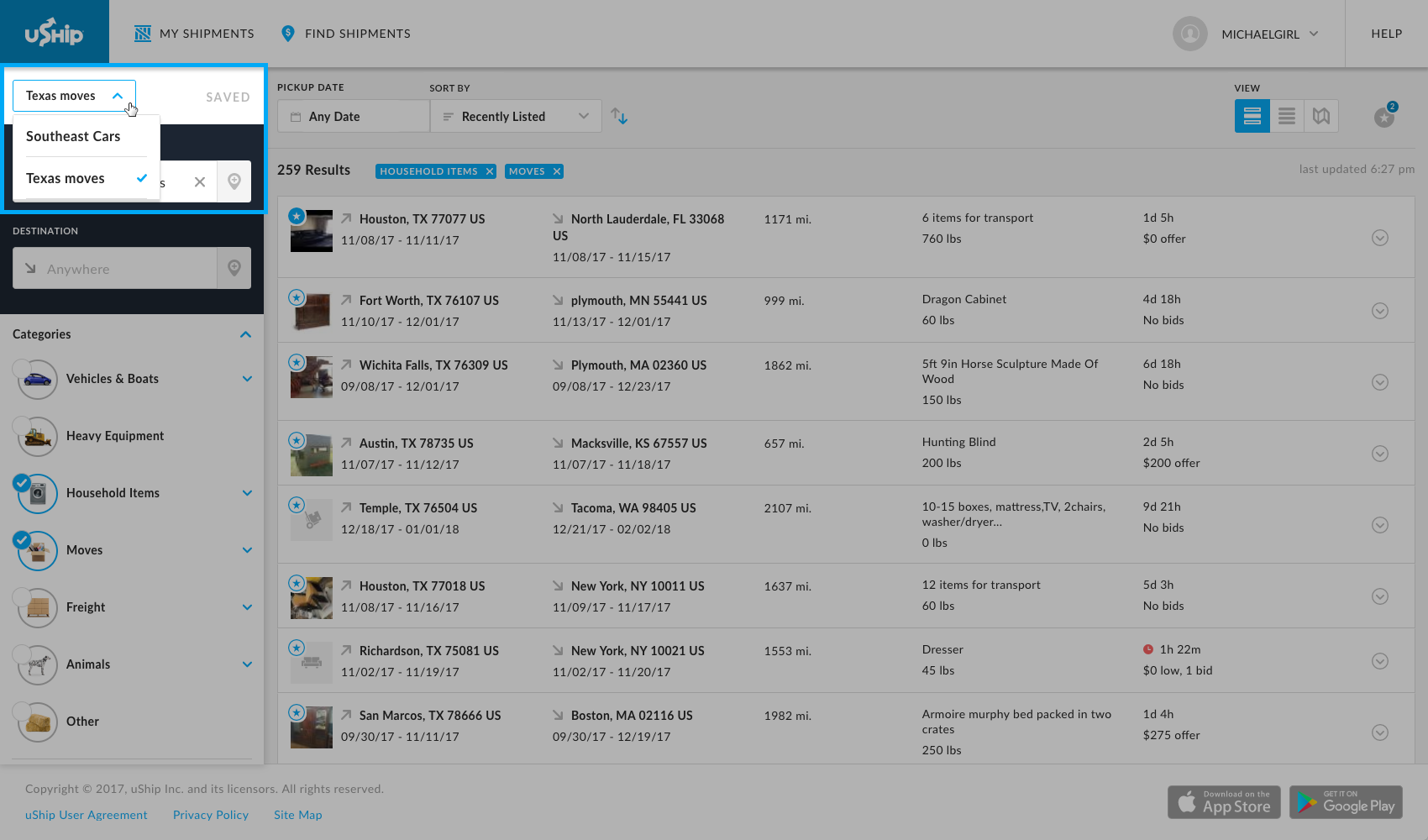Image resolution: width=1428 pixels, height=840 pixels.
Task: Check the Southeast Cars saved search
Action: (73, 136)
